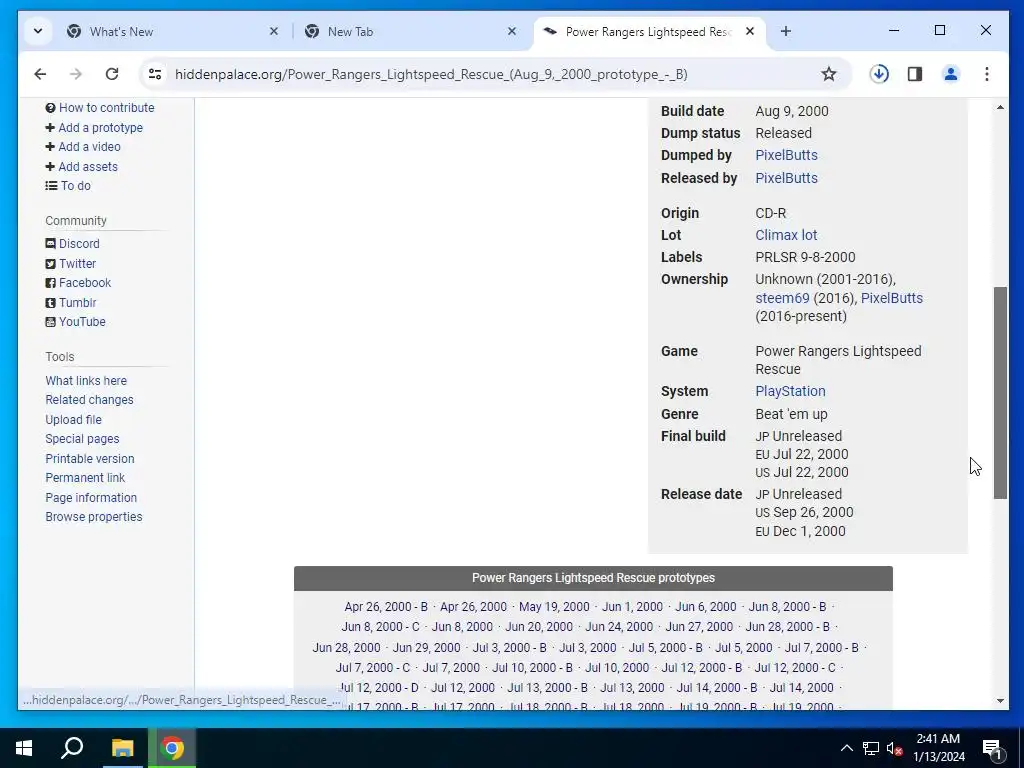
Task: Close the What's New tab
Action: (x=274, y=31)
